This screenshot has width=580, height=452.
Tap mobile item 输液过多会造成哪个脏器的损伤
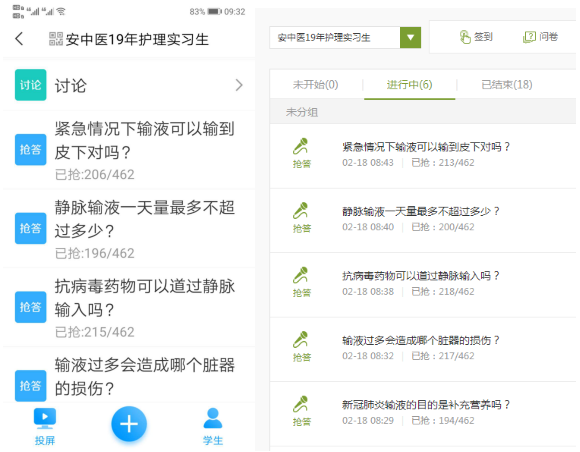point(129,376)
